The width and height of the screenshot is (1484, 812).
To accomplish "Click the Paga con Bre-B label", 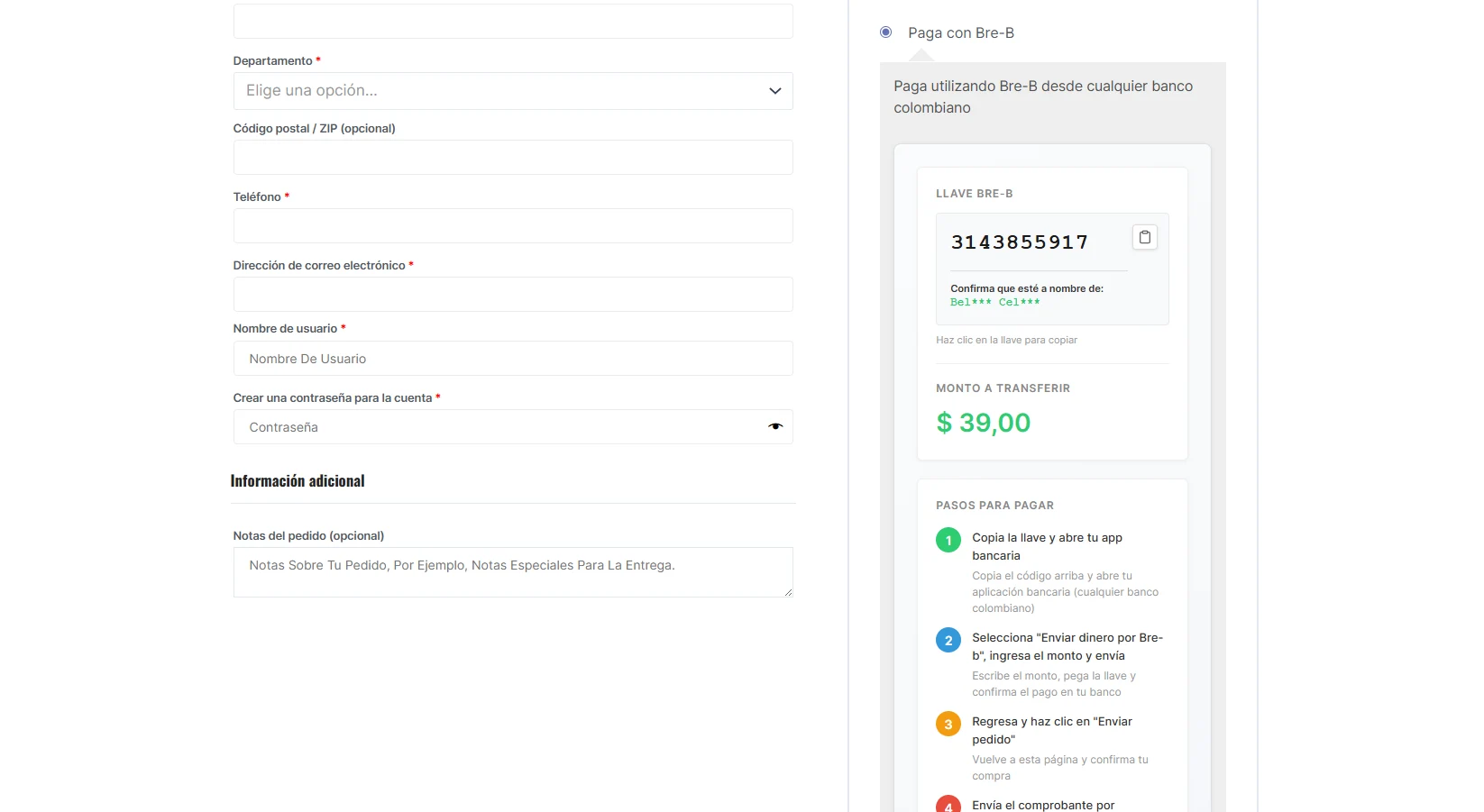I will pyautogui.click(x=960, y=33).
